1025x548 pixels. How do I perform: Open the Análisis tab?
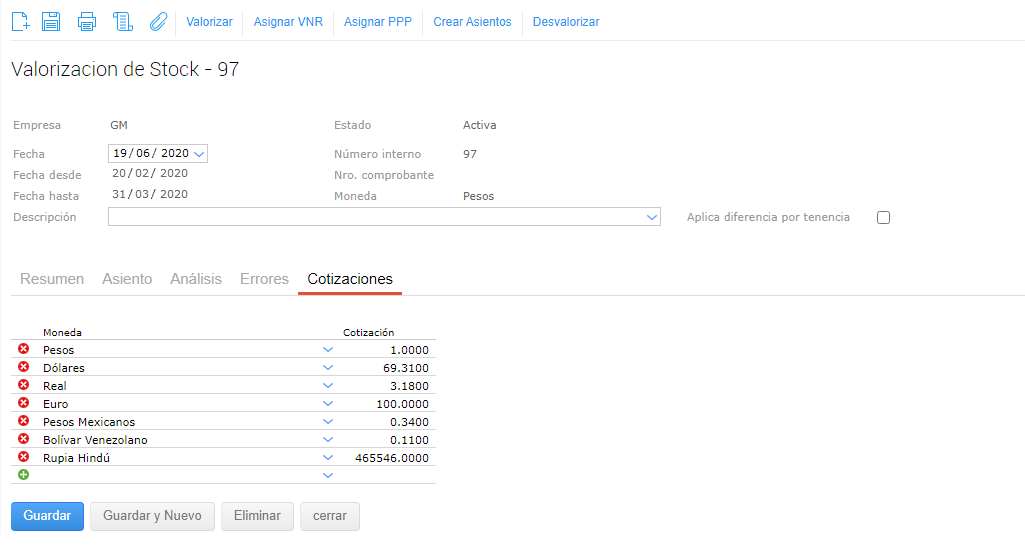(x=196, y=279)
